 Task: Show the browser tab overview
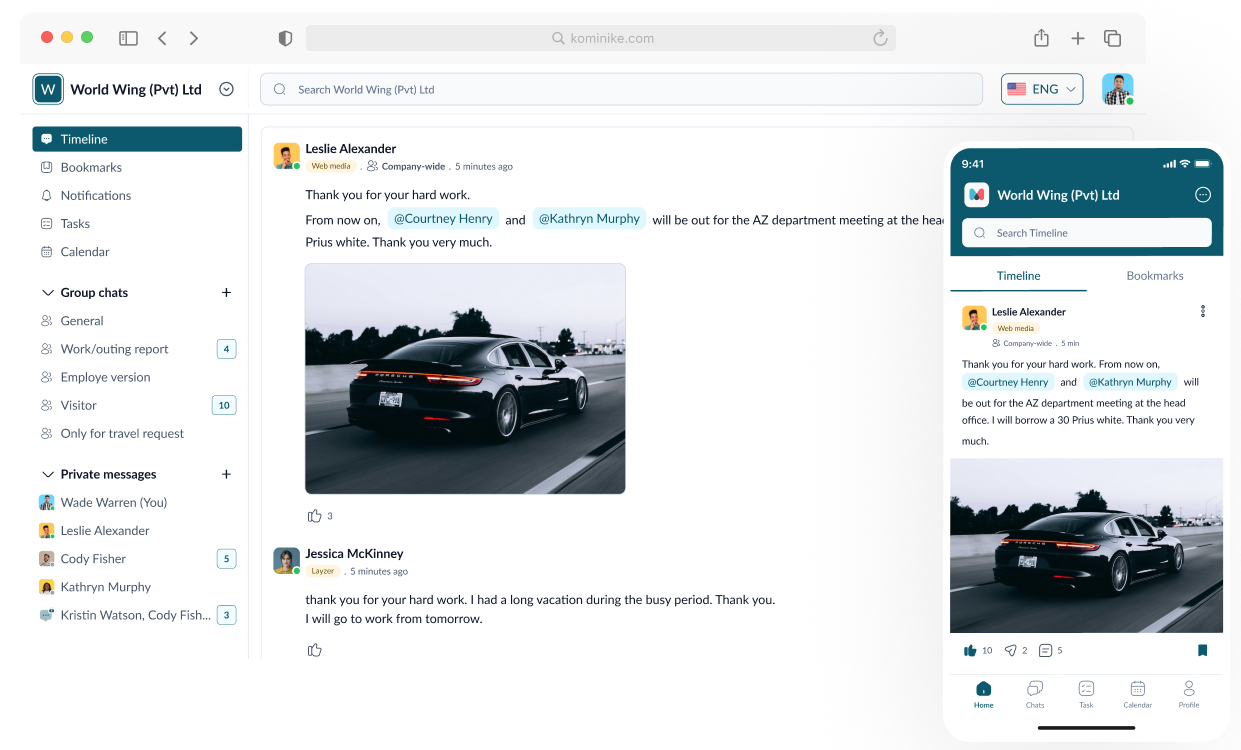coord(1112,38)
